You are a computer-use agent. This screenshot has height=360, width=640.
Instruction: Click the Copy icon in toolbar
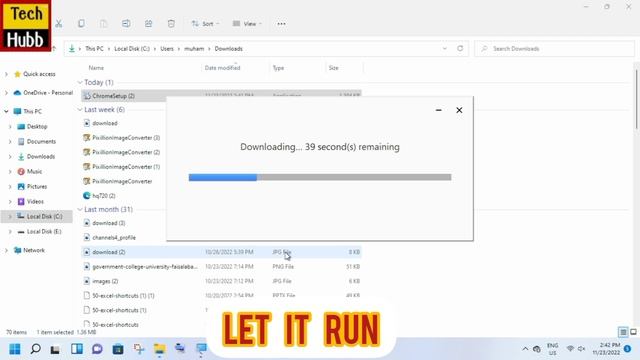(81, 24)
